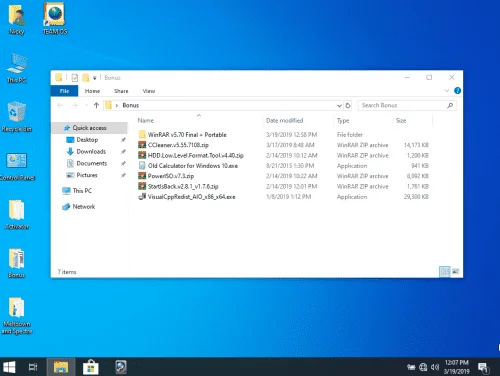Open the Customize Quick Access Toolbar dropdown
Image resolution: width=500 pixels, height=376 pixels.
[95, 78]
